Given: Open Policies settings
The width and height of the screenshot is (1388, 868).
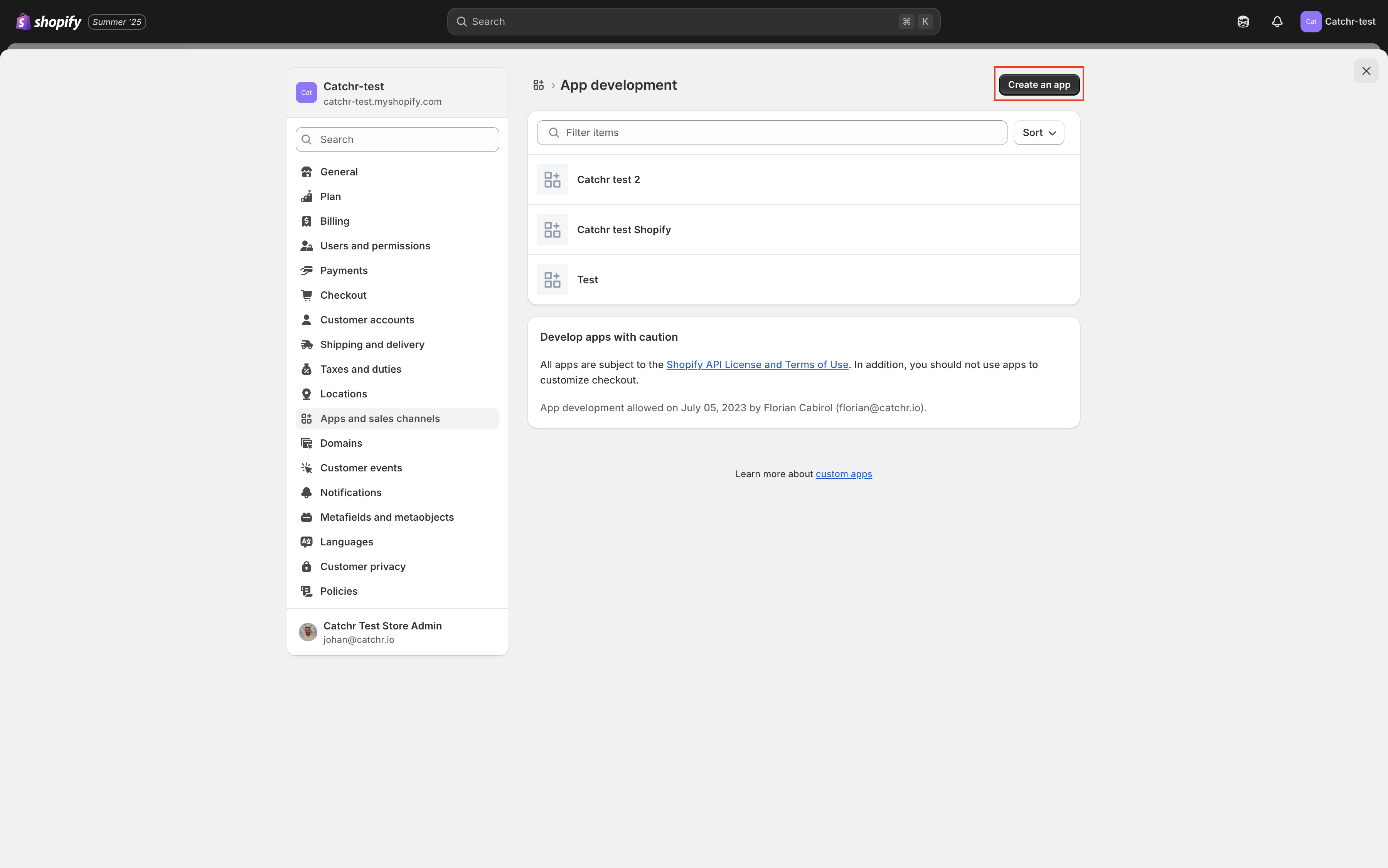Looking at the screenshot, I should tap(397, 591).
